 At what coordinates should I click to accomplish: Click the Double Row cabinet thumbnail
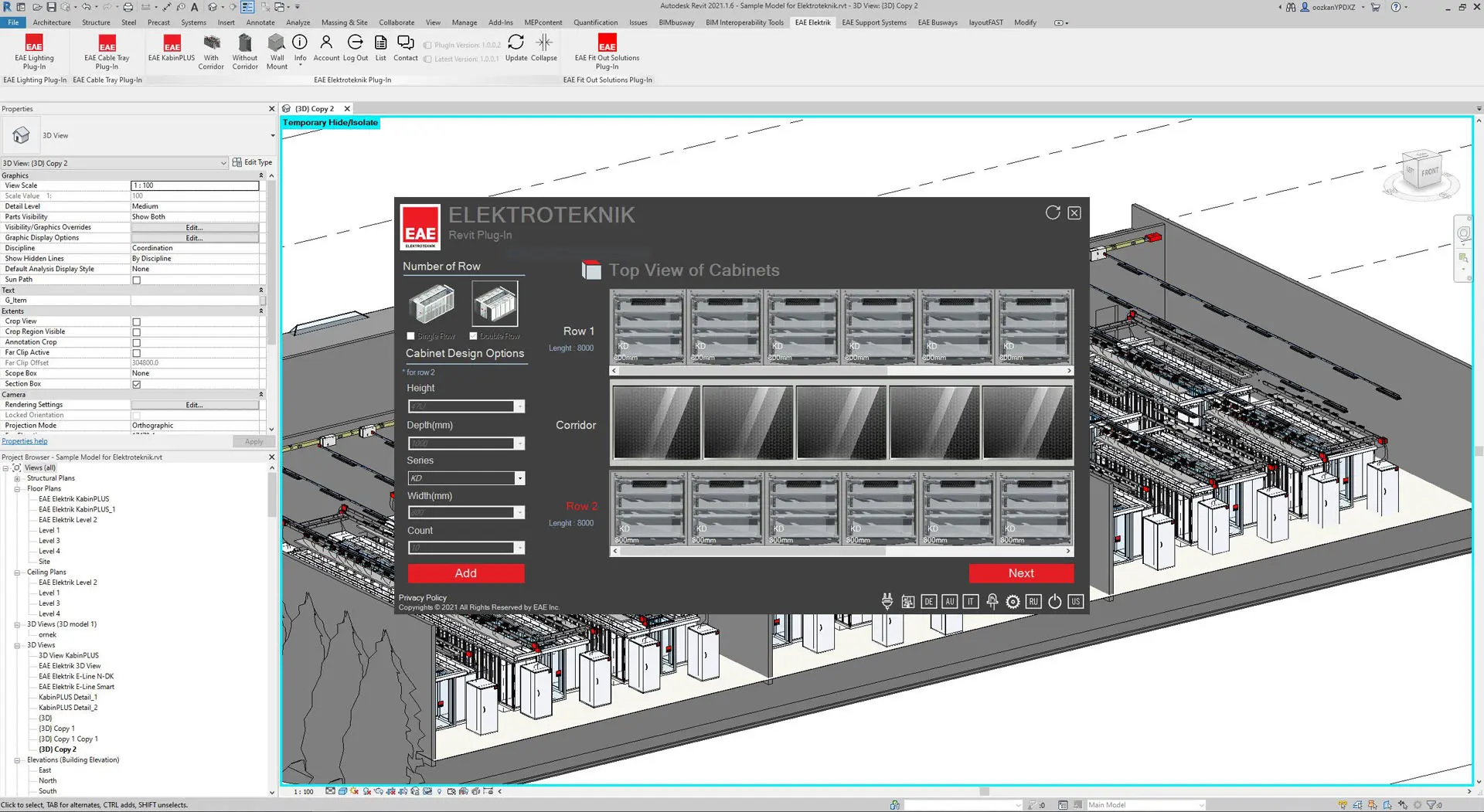pyautogui.click(x=495, y=303)
